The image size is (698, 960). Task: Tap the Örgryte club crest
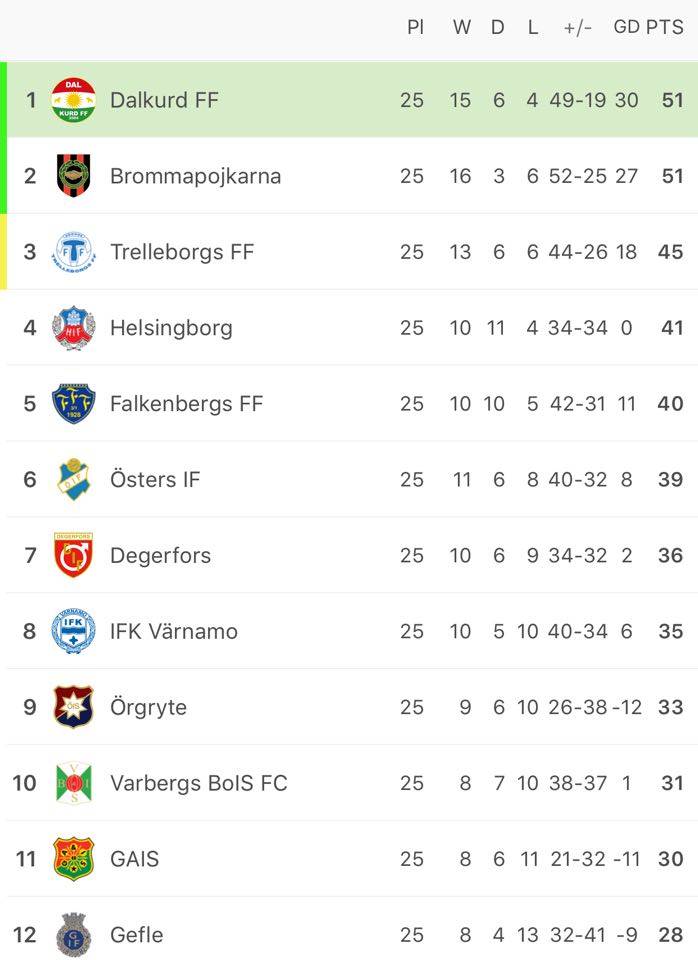(73, 708)
